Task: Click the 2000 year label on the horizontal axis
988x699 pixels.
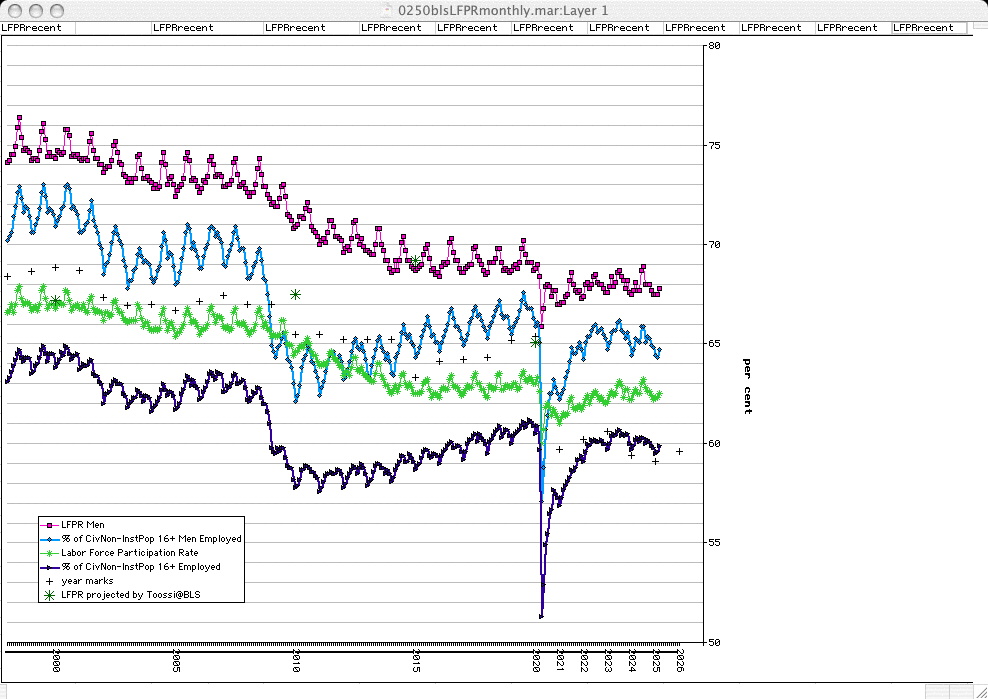Action: point(56,661)
